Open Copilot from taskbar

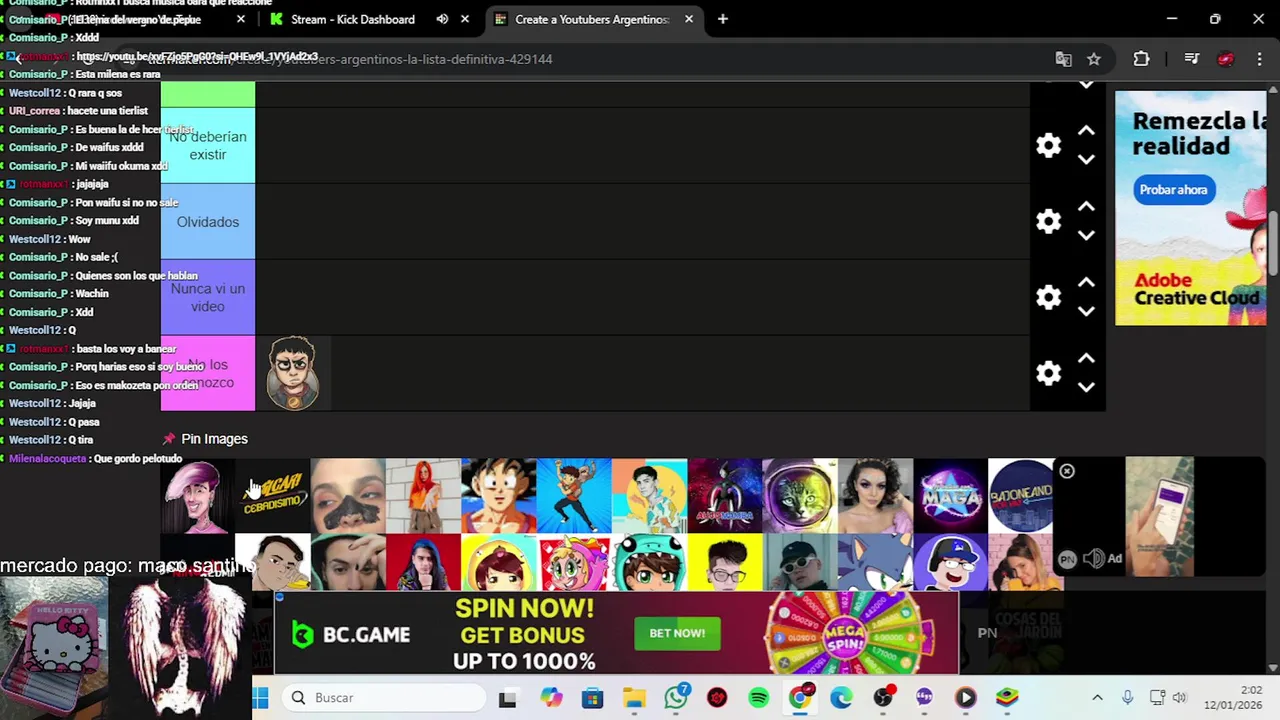click(551, 698)
